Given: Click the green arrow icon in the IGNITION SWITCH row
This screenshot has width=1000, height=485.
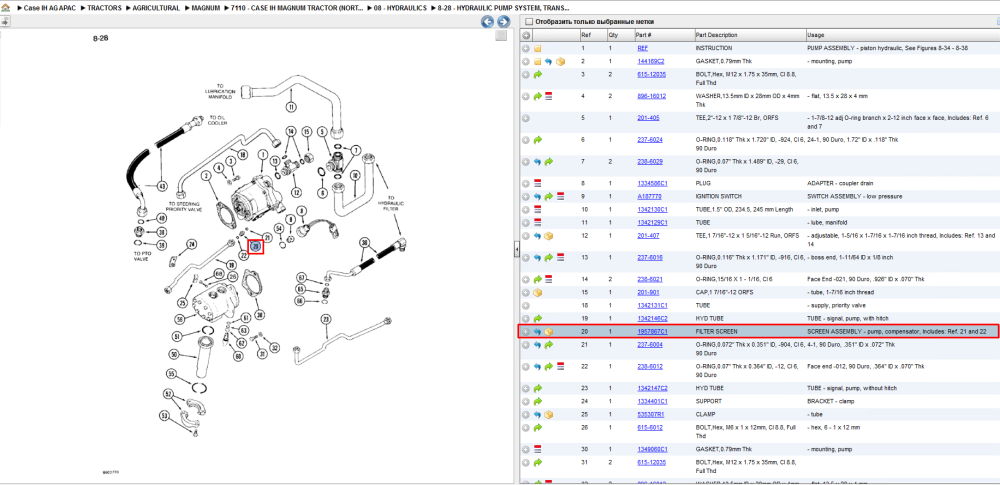Looking at the screenshot, I should tap(548, 197).
